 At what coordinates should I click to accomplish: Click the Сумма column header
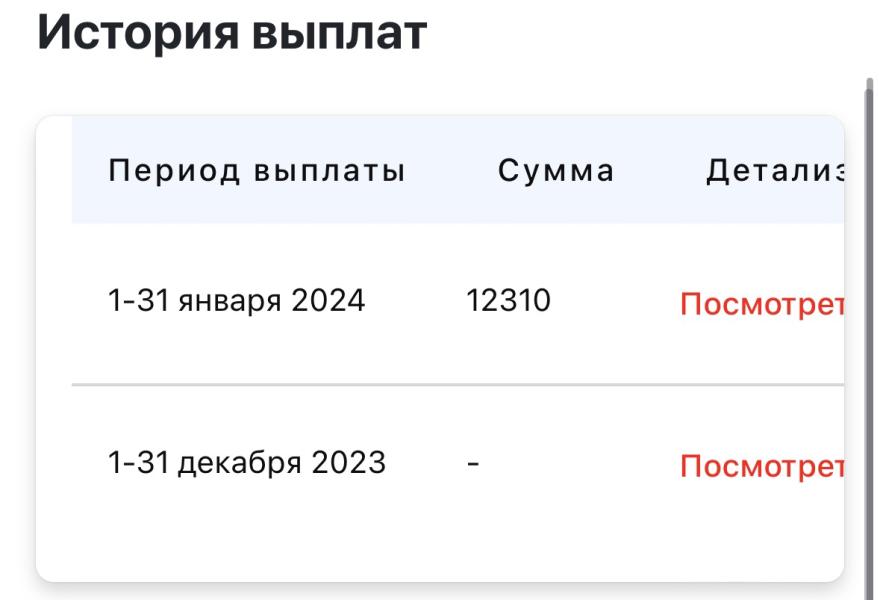coord(556,170)
